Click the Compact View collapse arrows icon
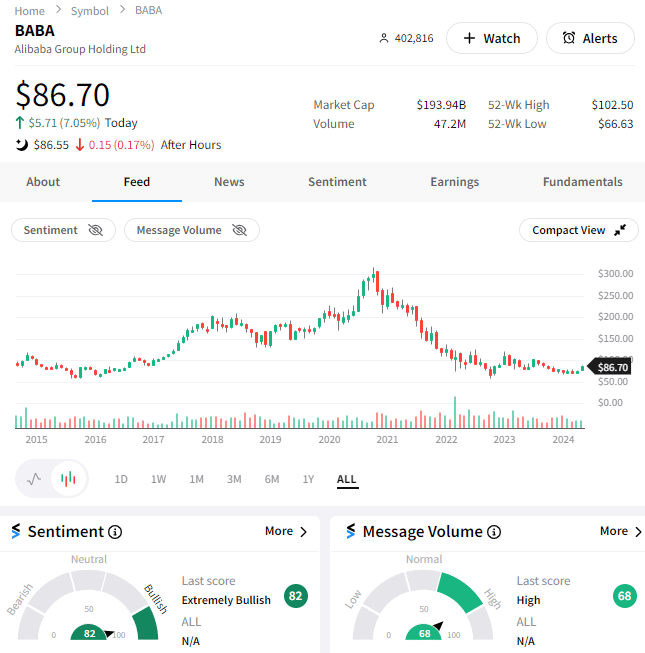Image resolution: width=645 pixels, height=653 pixels. 620,230
